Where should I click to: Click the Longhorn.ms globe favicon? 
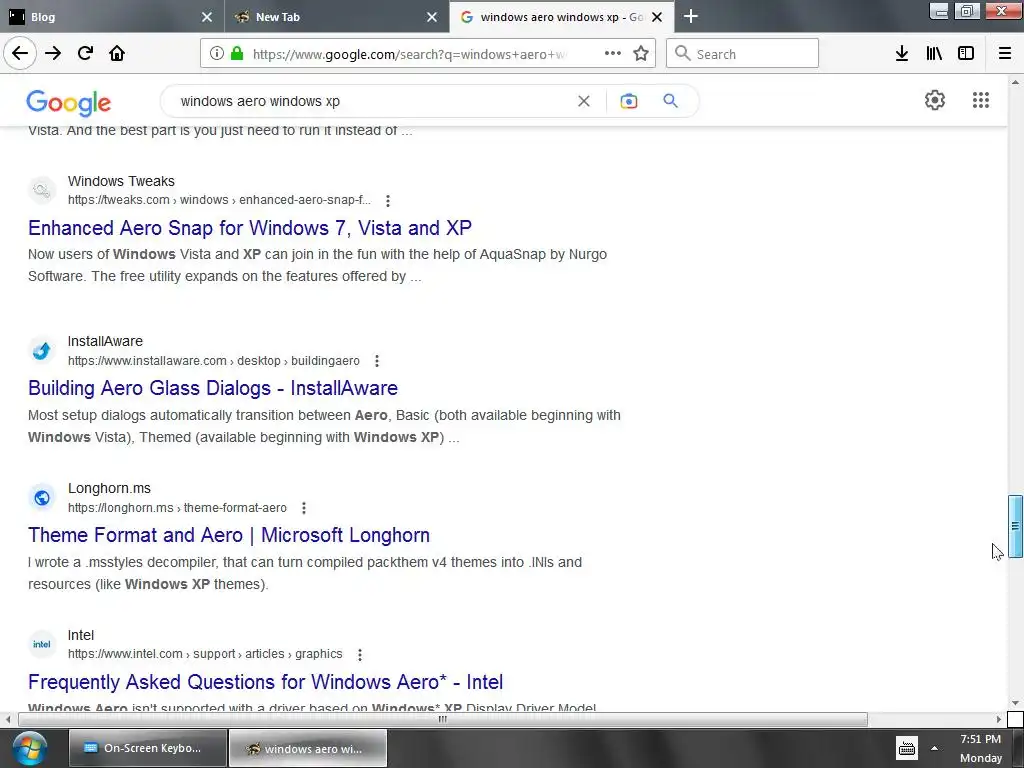coord(42,498)
